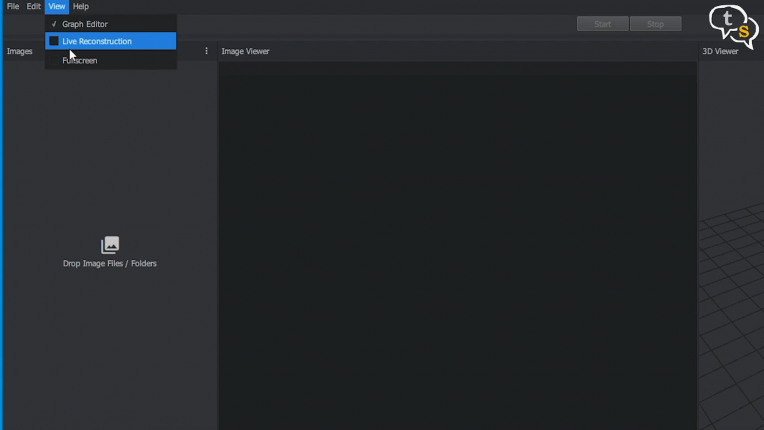Enable the Live Reconstruction checkbox
The height and width of the screenshot is (430, 764).
(54, 42)
